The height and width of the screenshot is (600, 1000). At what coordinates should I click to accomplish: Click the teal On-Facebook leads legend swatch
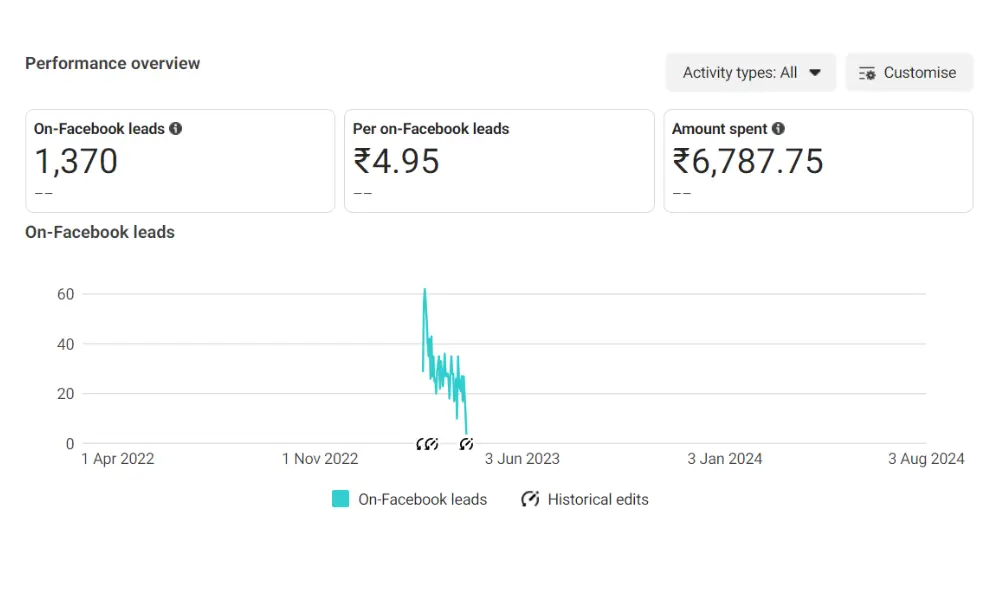[341, 499]
